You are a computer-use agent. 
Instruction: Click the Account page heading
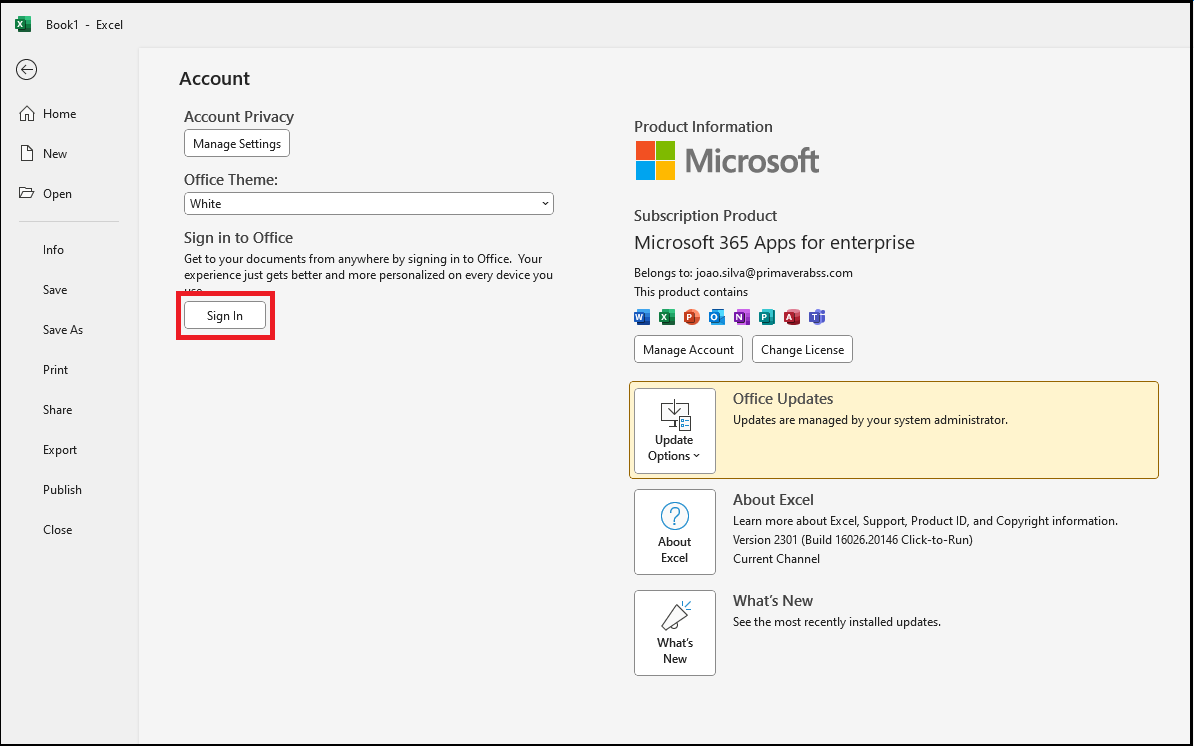[215, 78]
